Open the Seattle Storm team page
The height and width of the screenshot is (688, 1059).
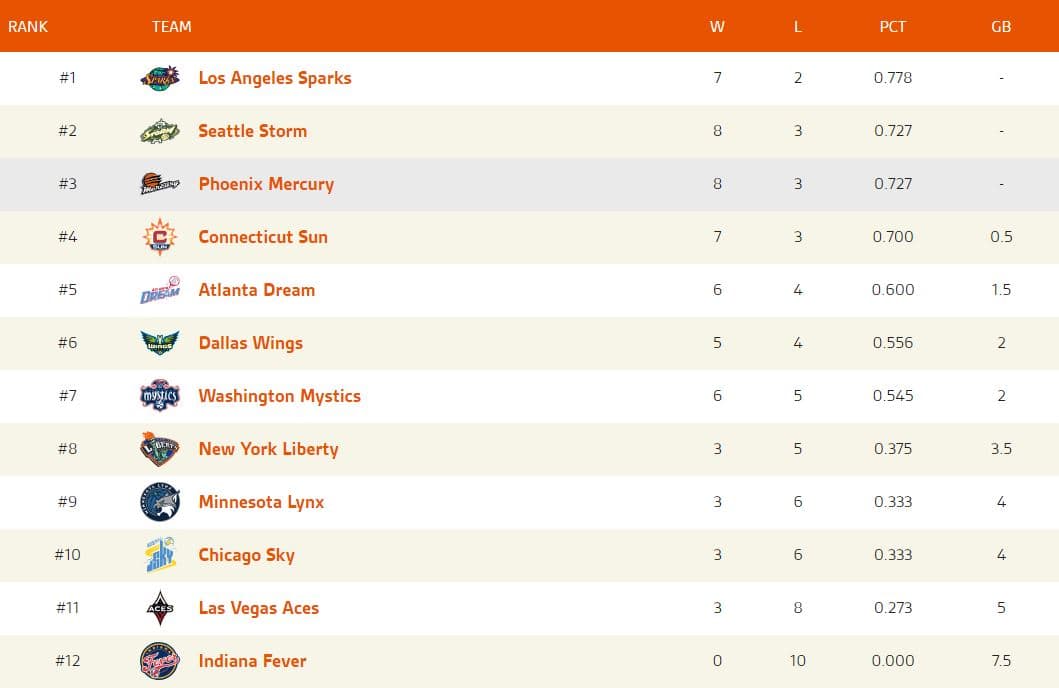point(252,131)
